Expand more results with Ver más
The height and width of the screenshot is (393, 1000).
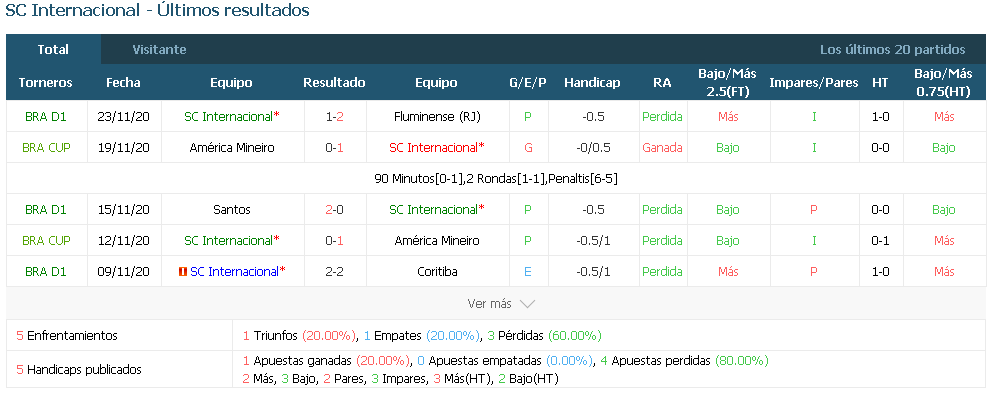click(500, 304)
